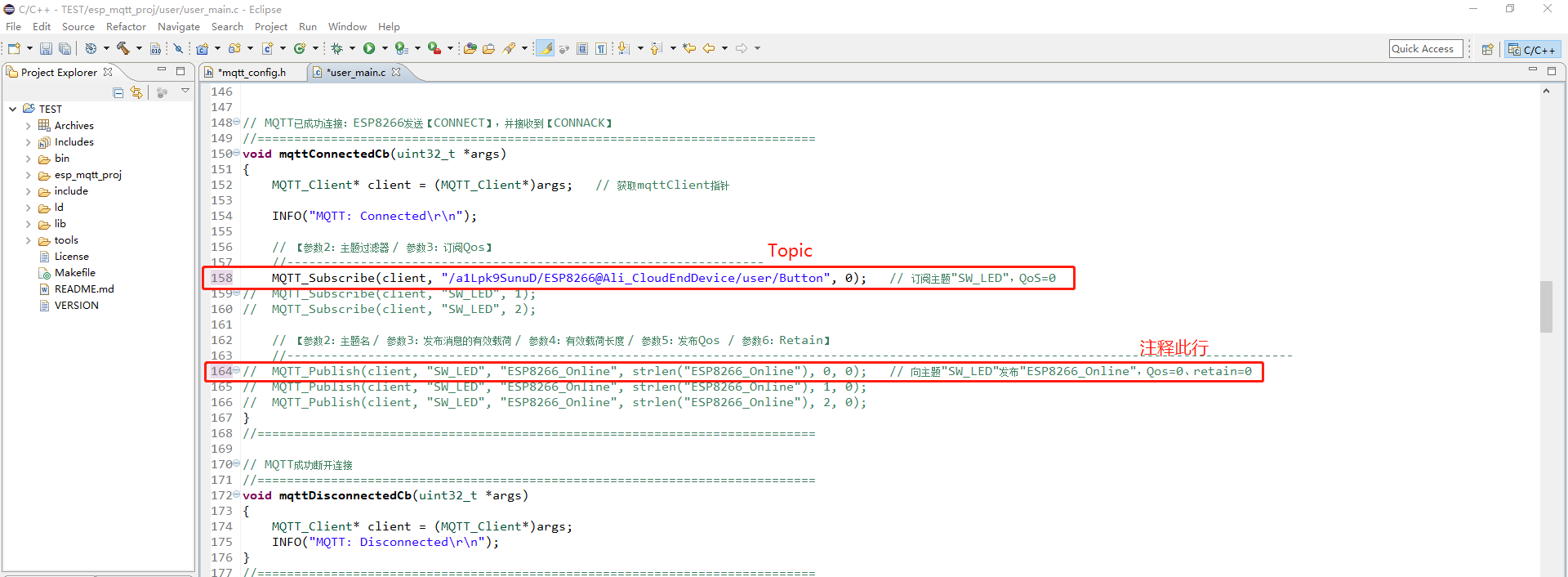This screenshot has height=577, width=1568.
Task: Click the build configuration globe icon
Action: 91,48
